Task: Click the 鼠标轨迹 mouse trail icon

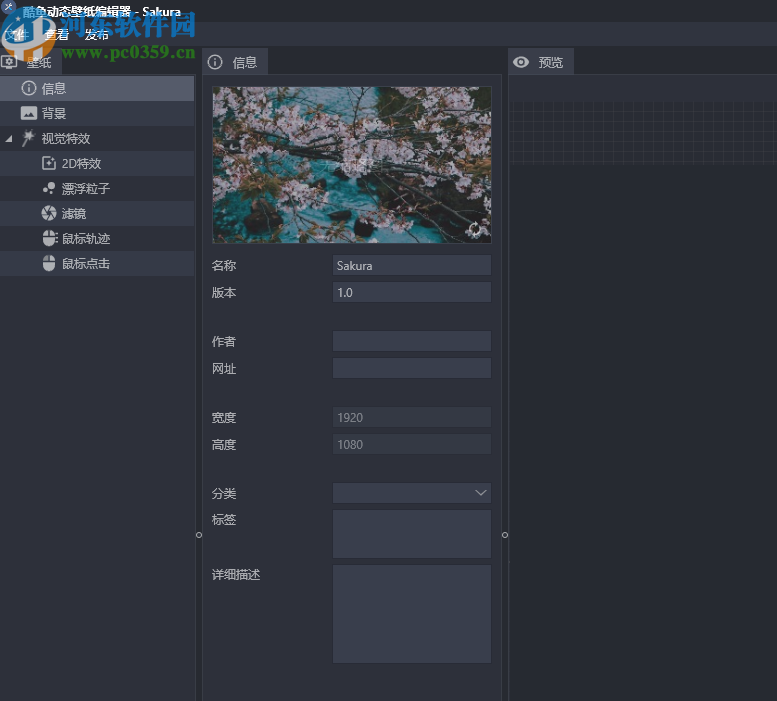Action: click(x=49, y=238)
